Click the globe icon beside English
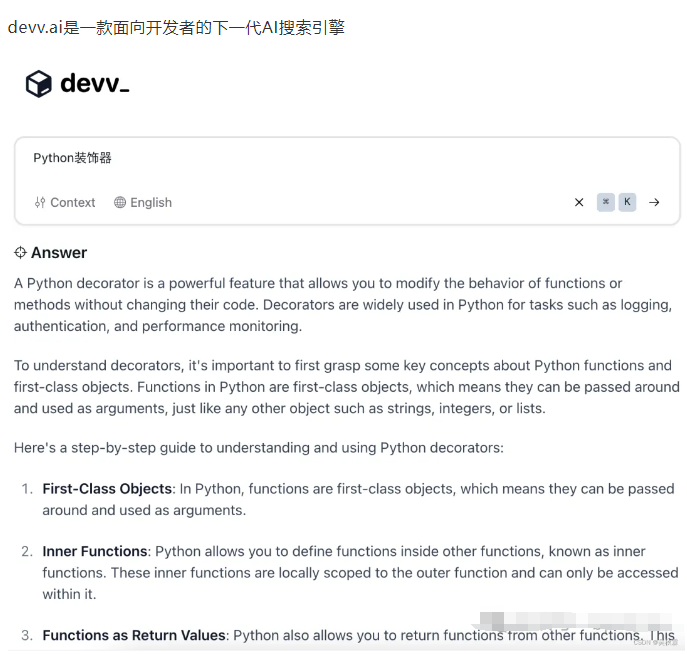Viewport: 687px width, 654px height. click(120, 202)
